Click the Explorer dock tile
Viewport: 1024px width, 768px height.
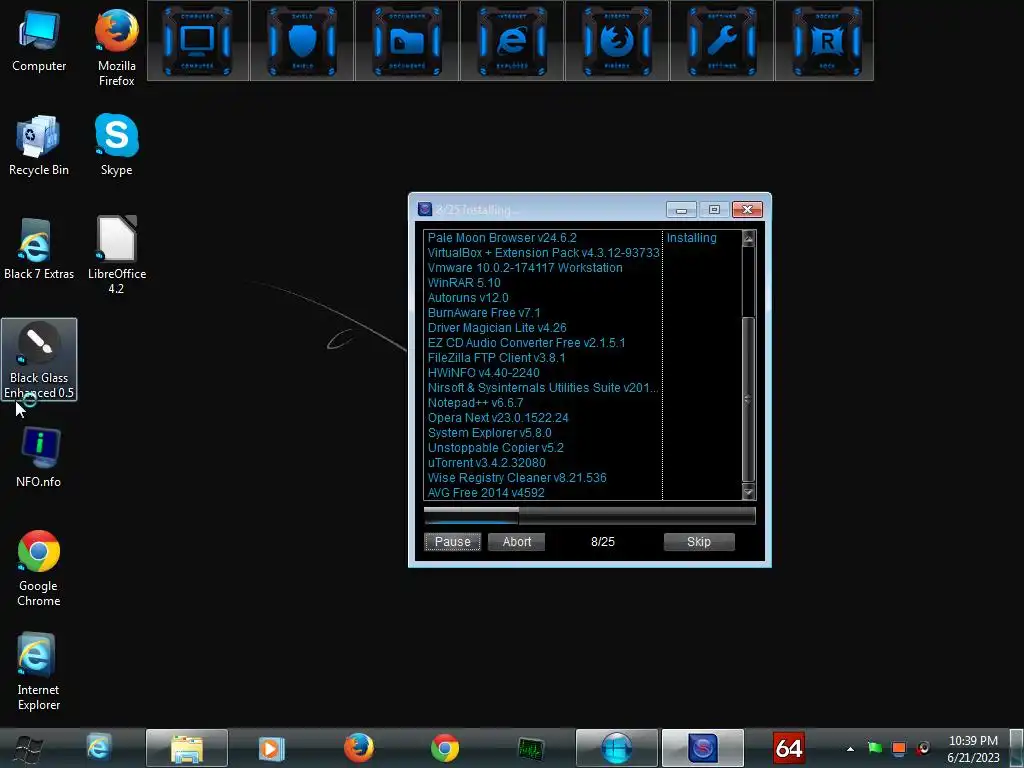pos(512,40)
